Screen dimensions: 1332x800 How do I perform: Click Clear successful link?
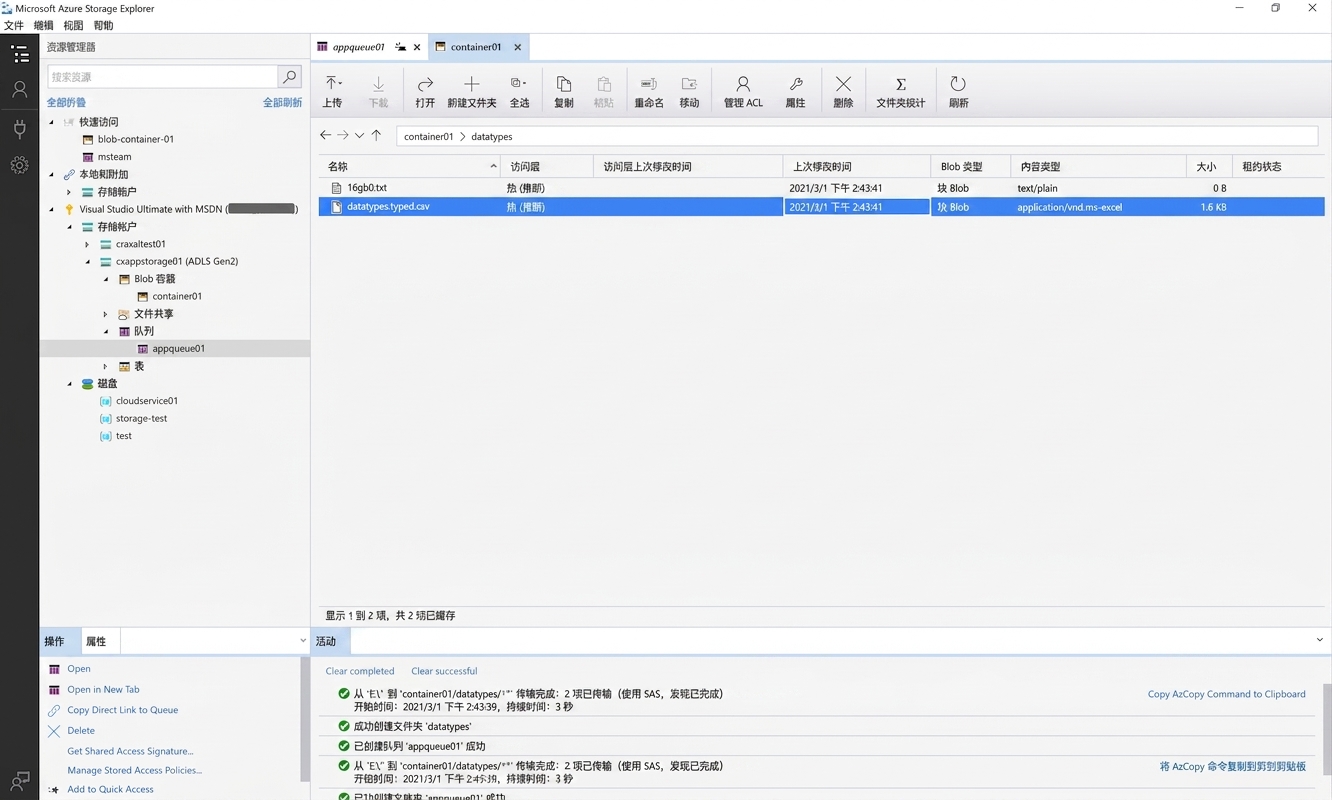444,671
